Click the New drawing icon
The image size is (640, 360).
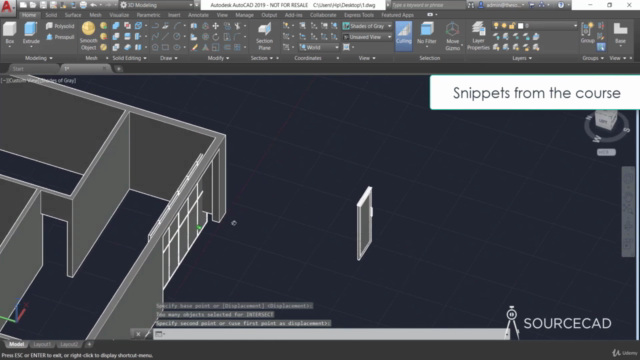[23, 5]
